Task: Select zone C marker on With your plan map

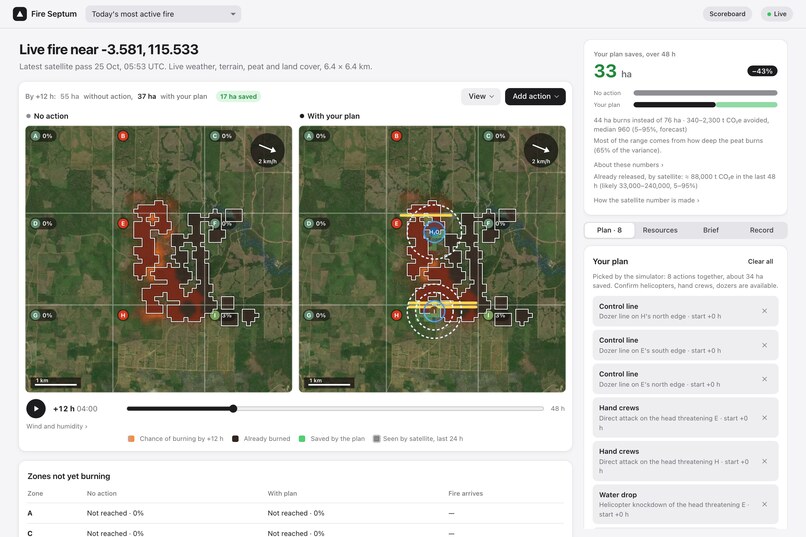Action: point(488,136)
